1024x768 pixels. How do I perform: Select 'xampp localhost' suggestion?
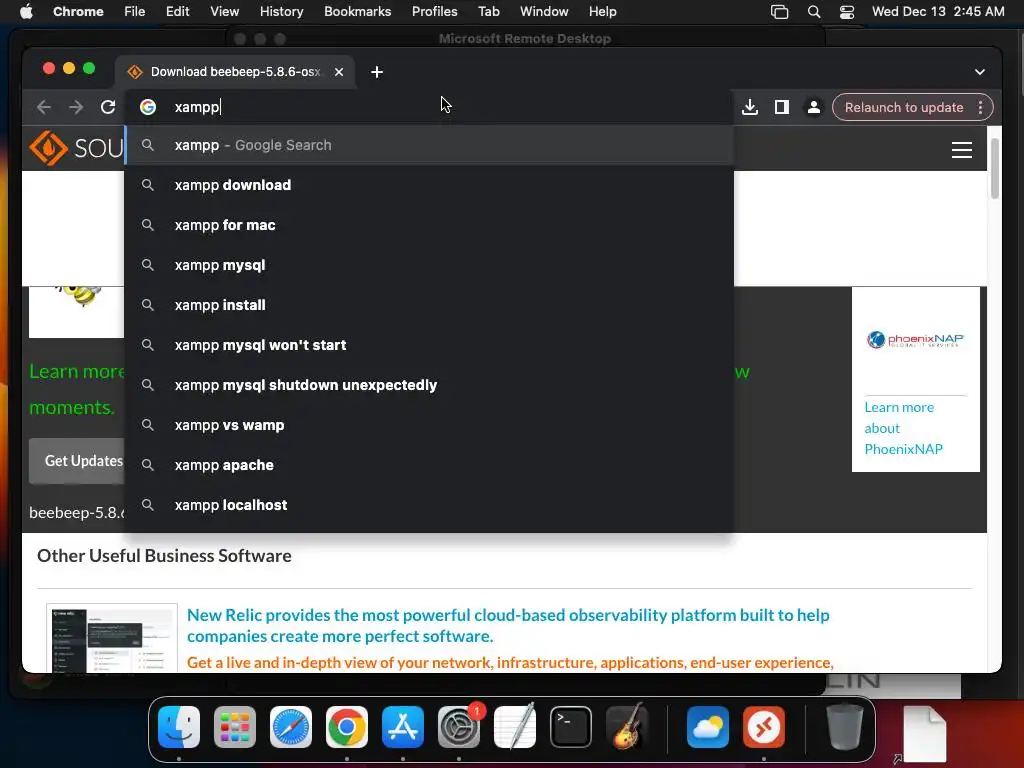click(430, 505)
